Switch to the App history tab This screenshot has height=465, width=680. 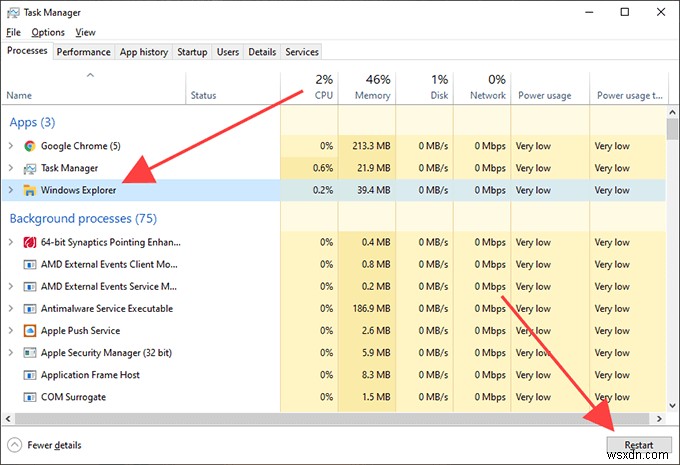tap(144, 52)
